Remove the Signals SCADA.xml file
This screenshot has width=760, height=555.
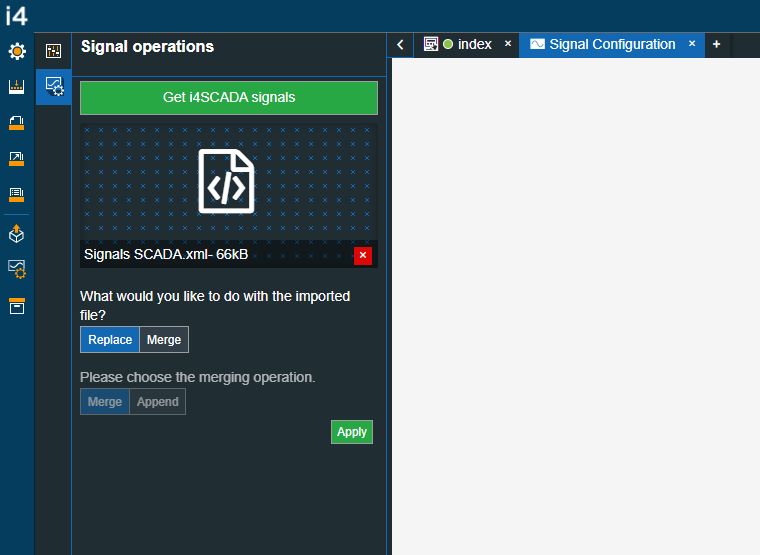pyautogui.click(x=363, y=255)
